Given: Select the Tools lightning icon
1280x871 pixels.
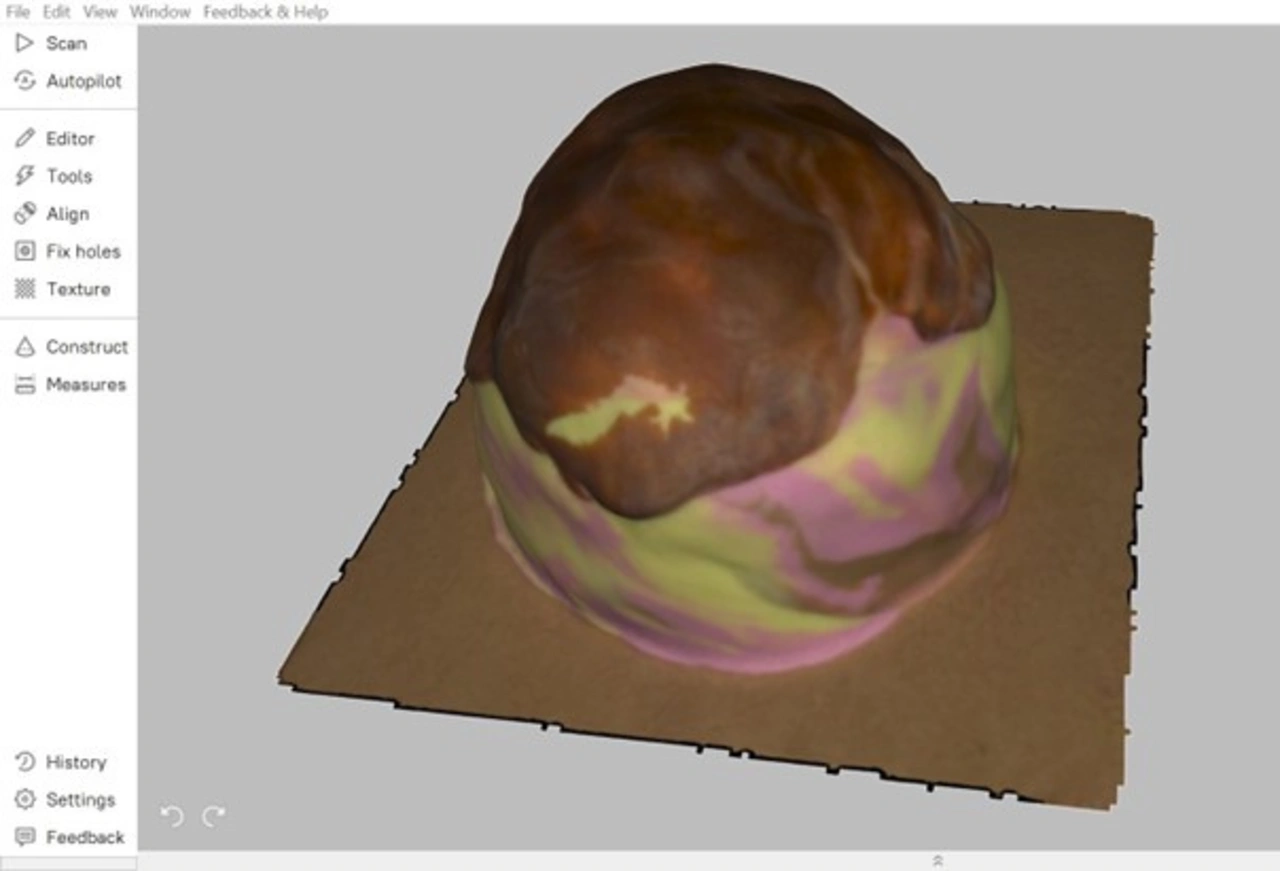Looking at the screenshot, I should click(x=25, y=176).
